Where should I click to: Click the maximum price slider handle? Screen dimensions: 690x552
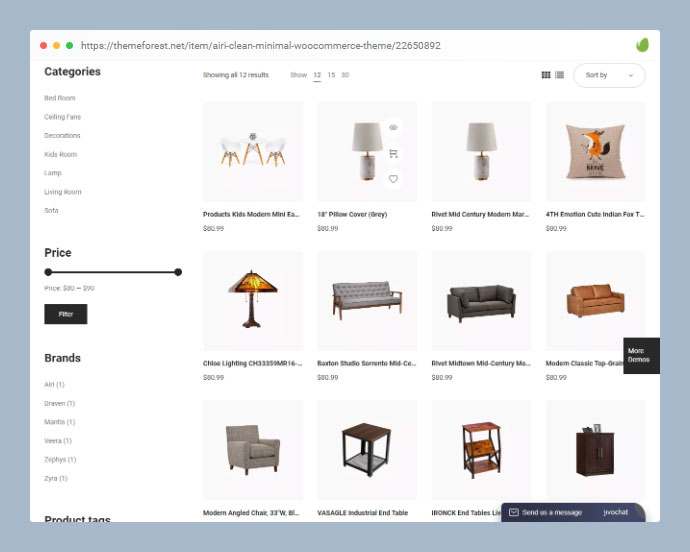[178, 272]
